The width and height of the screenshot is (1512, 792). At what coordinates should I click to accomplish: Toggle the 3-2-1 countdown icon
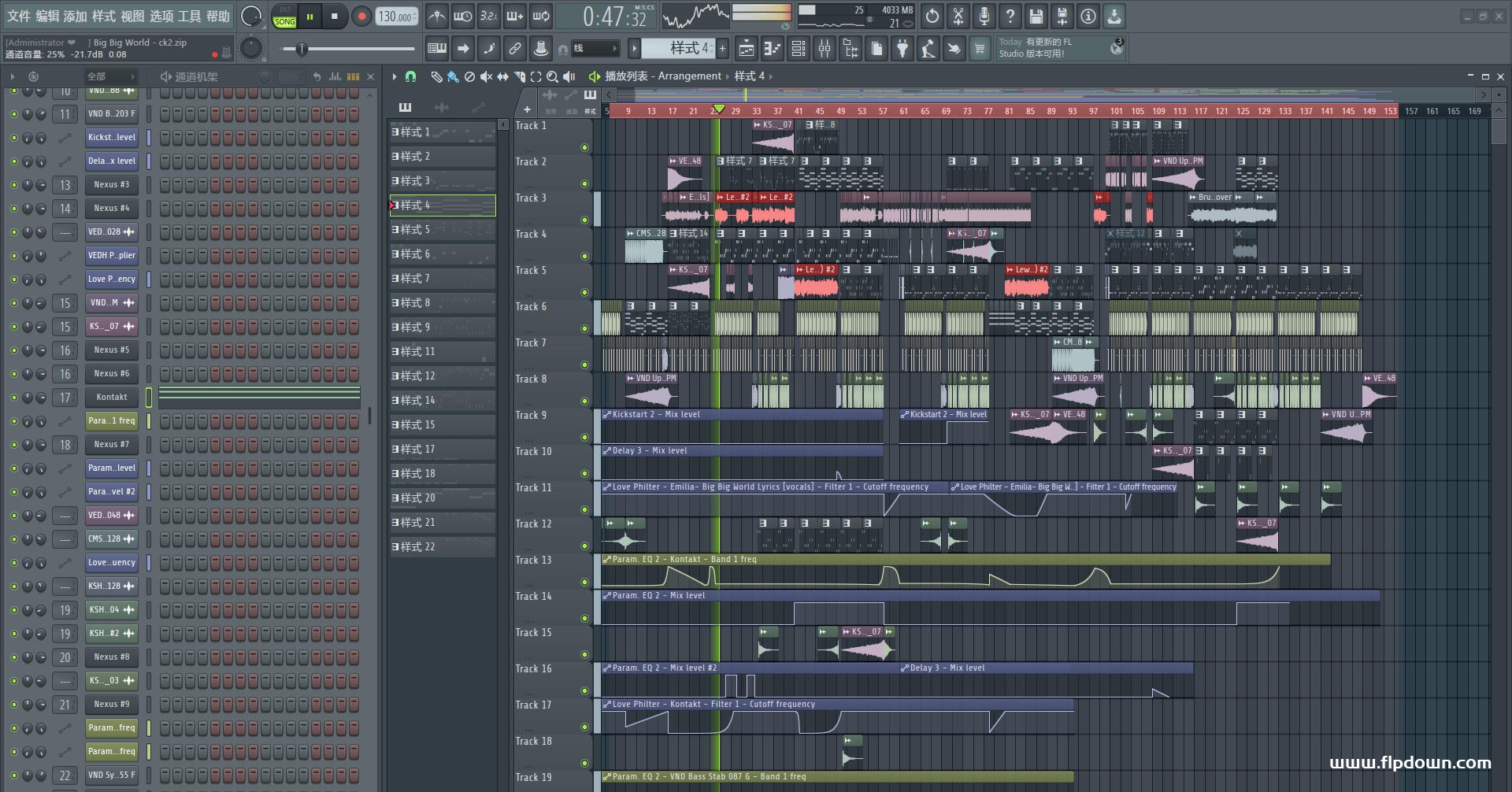[489, 16]
